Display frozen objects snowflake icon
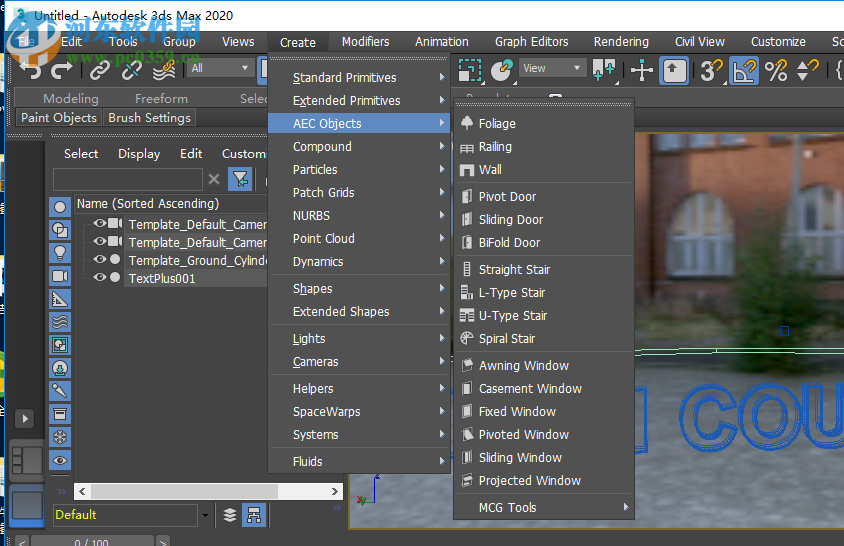 60,437
